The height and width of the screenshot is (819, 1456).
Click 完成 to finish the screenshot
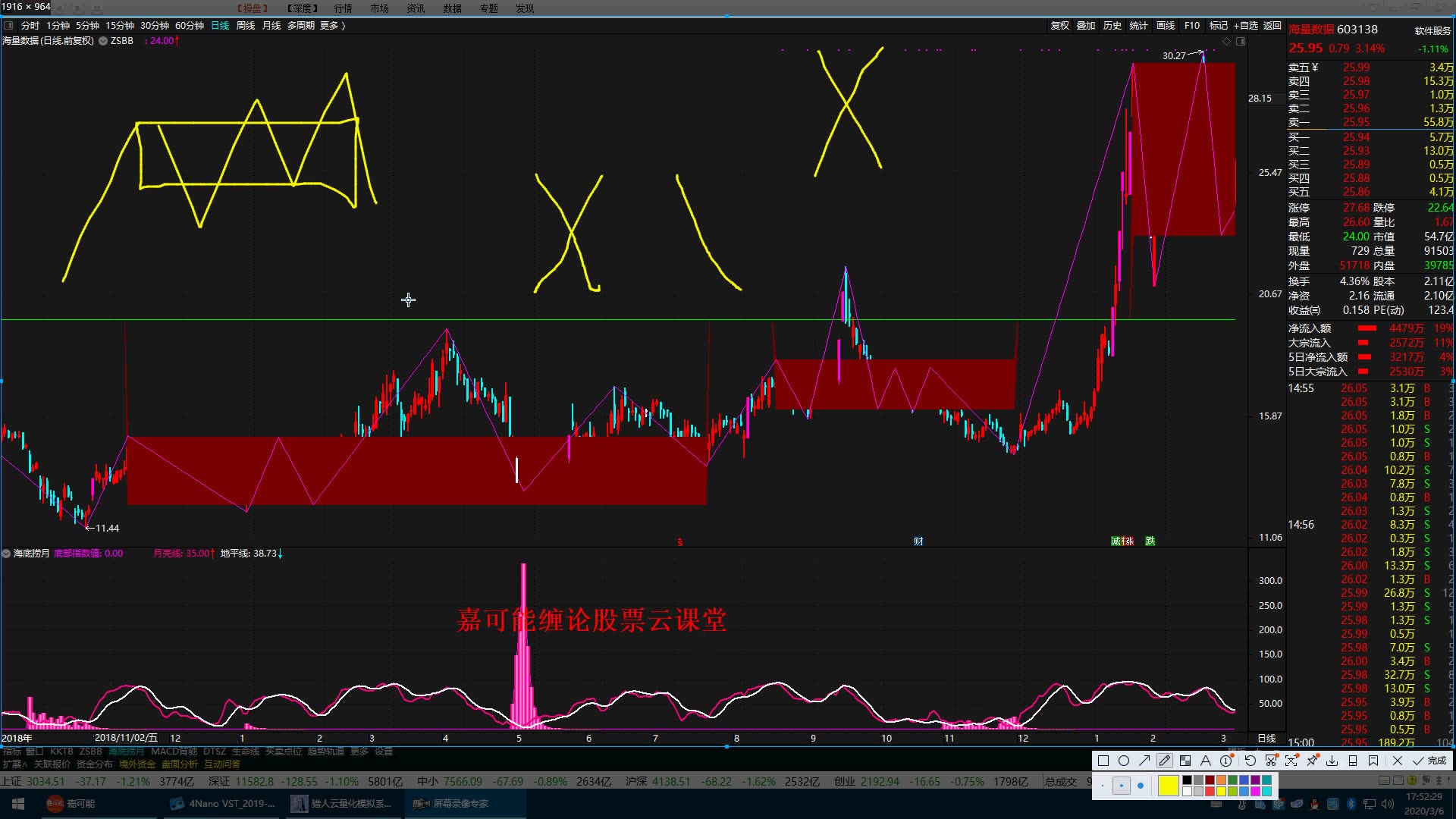(x=1429, y=761)
